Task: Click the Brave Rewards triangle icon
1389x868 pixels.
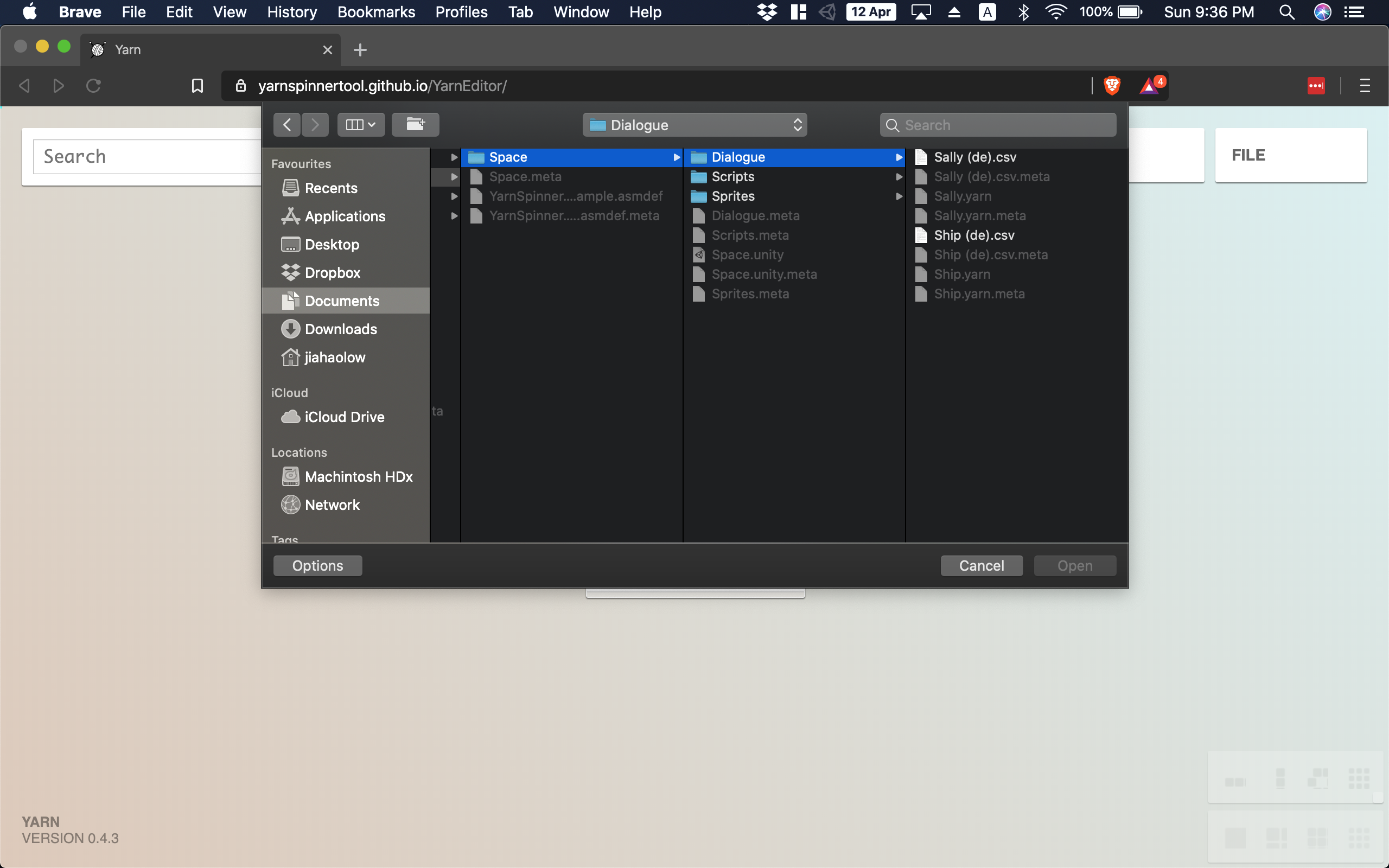Action: click(1149, 86)
